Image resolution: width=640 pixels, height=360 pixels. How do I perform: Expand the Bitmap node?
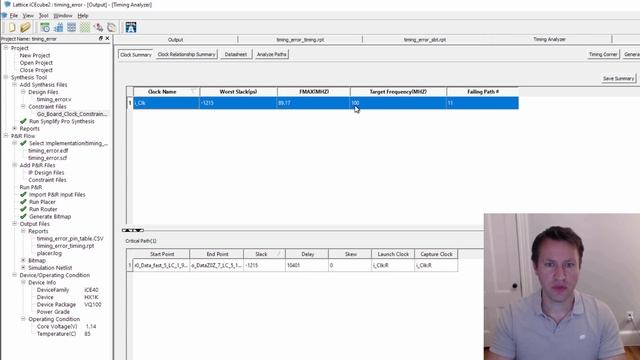[x=23, y=260]
